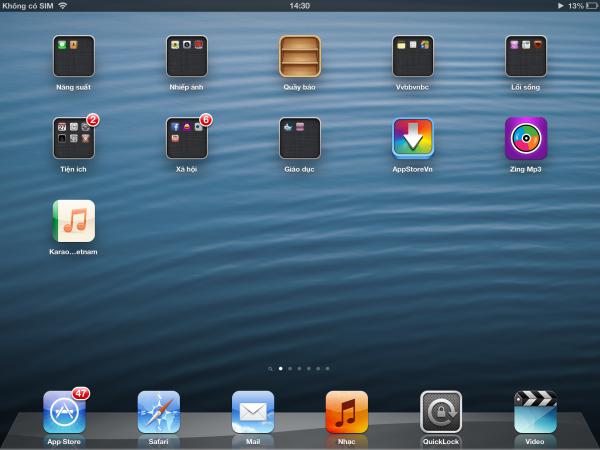The image size is (600, 450).
Task: Tap the clock in the status bar
Action: tap(299, 6)
